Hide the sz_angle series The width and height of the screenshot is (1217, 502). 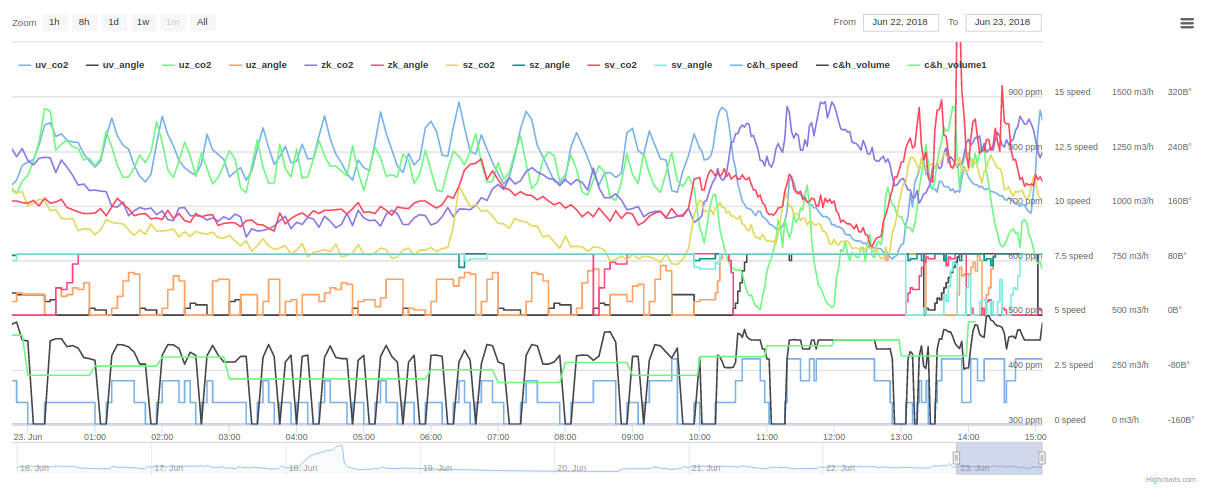point(548,65)
